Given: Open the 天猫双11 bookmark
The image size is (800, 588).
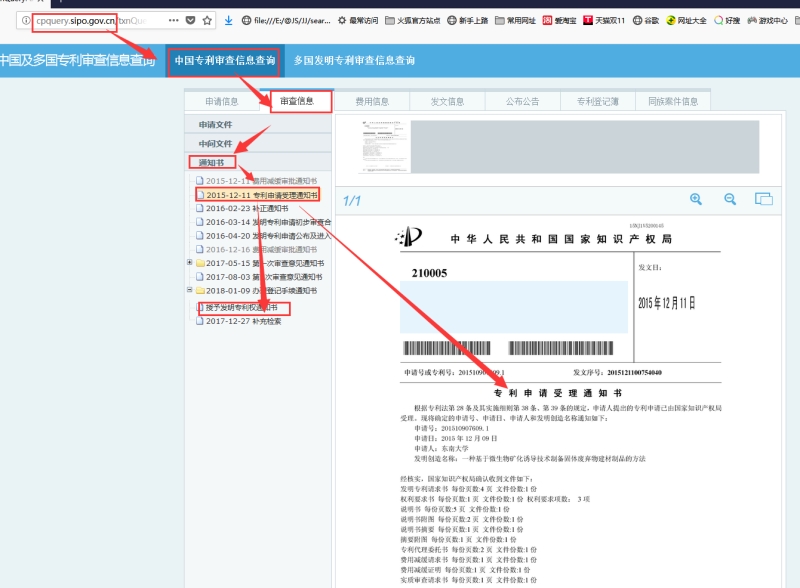Looking at the screenshot, I should (x=604, y=20).
